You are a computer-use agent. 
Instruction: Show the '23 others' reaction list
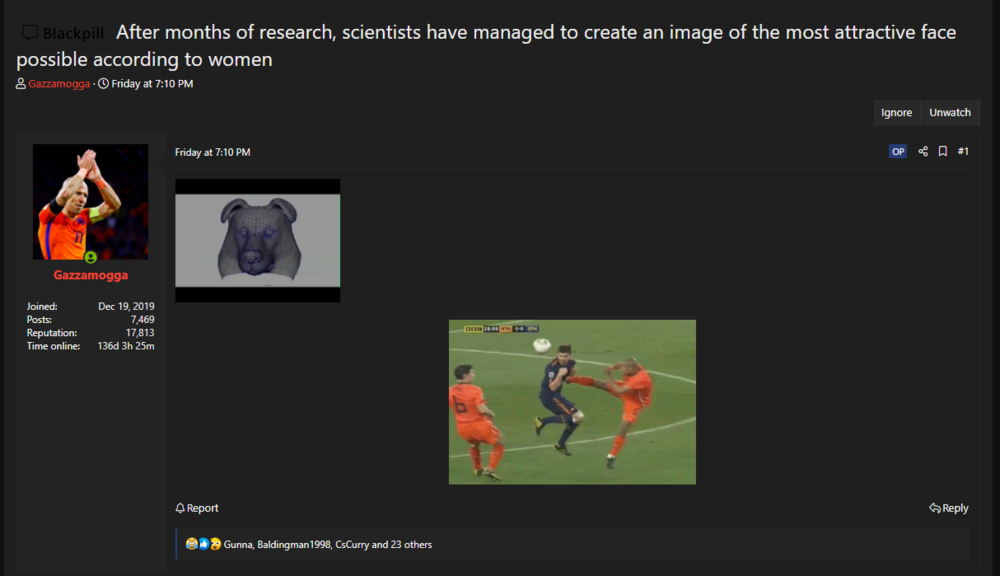point(411,545)
